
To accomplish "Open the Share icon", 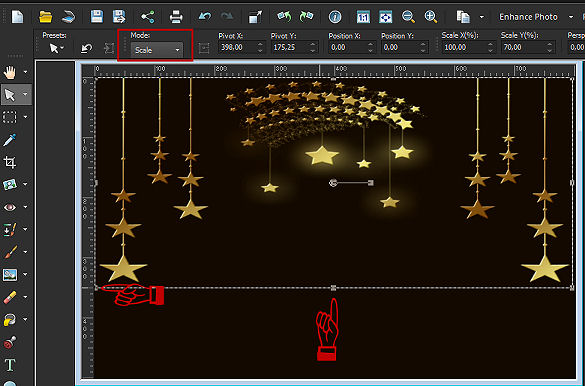I will [x=148, y=17].
